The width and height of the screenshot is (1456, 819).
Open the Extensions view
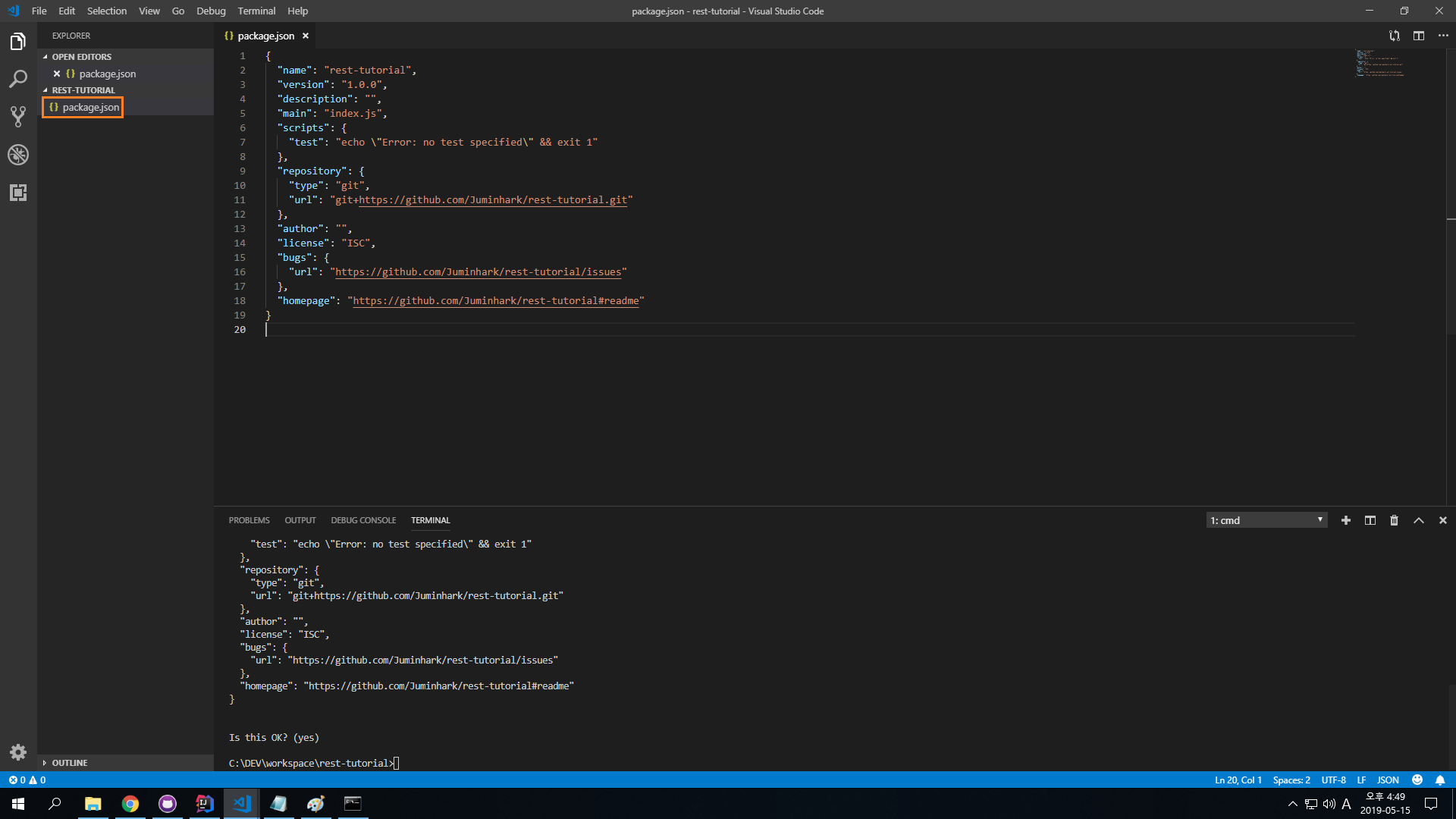(18, 193)
